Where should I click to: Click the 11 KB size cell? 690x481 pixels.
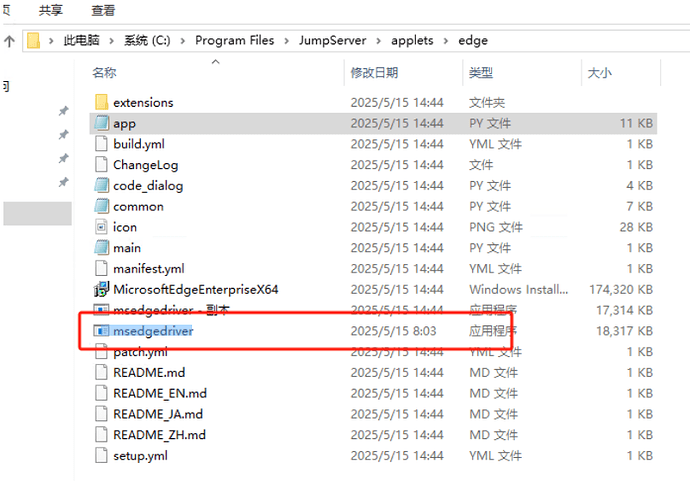click(x=637, y=123)
